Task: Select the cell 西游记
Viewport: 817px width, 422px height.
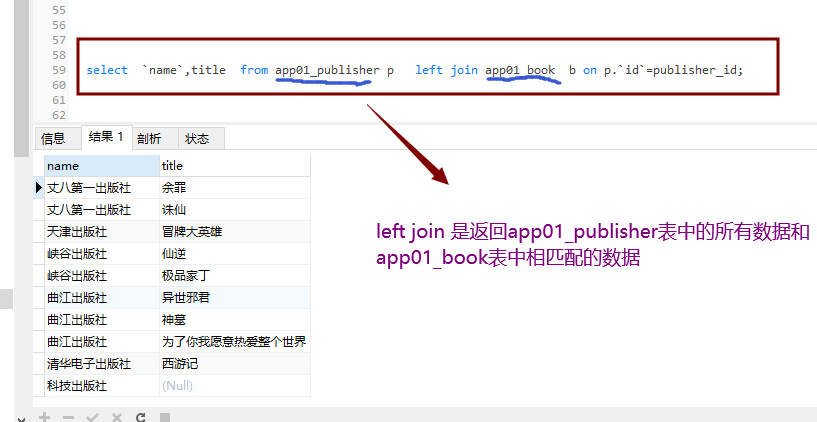Action: [x=234, y=364]
